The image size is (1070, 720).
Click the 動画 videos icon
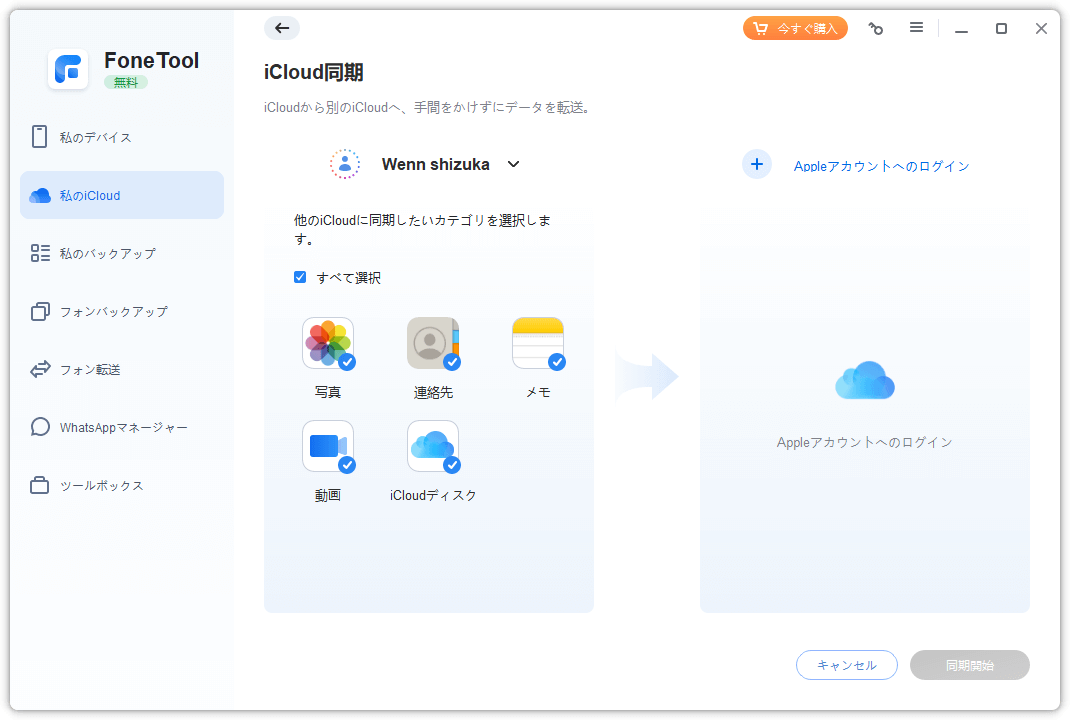pyautogui.click(x=328, y=446)
